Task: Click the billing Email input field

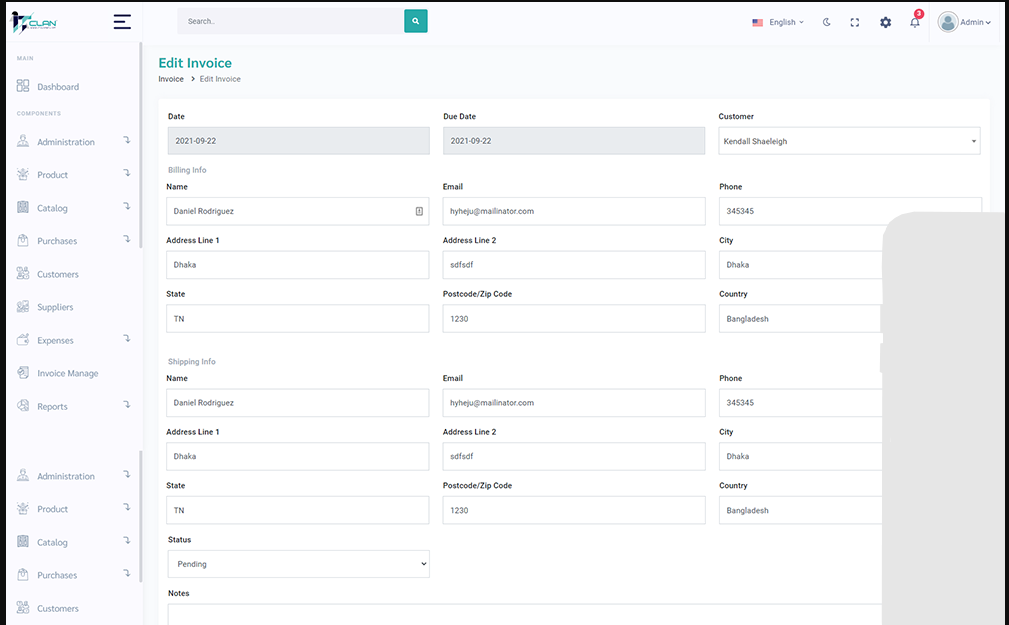Action: [x=573, y=211]
